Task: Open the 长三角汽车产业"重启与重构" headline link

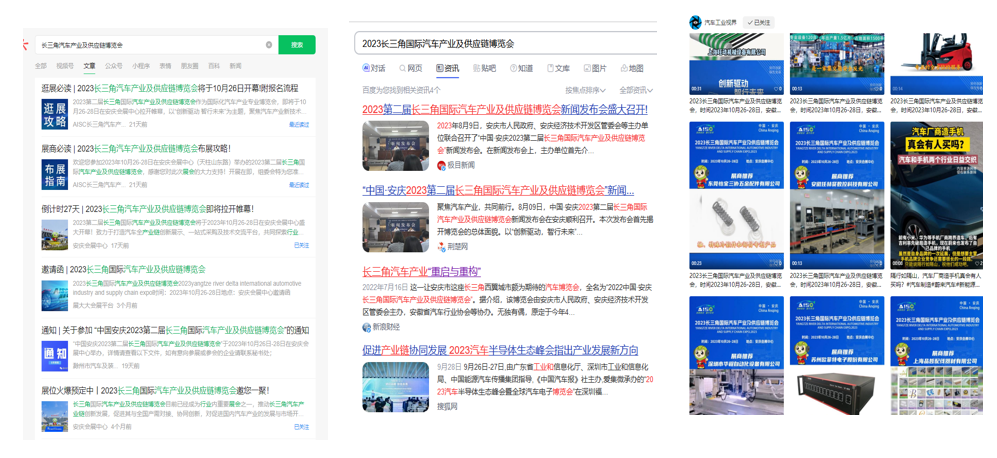Action: coord(421,272)
